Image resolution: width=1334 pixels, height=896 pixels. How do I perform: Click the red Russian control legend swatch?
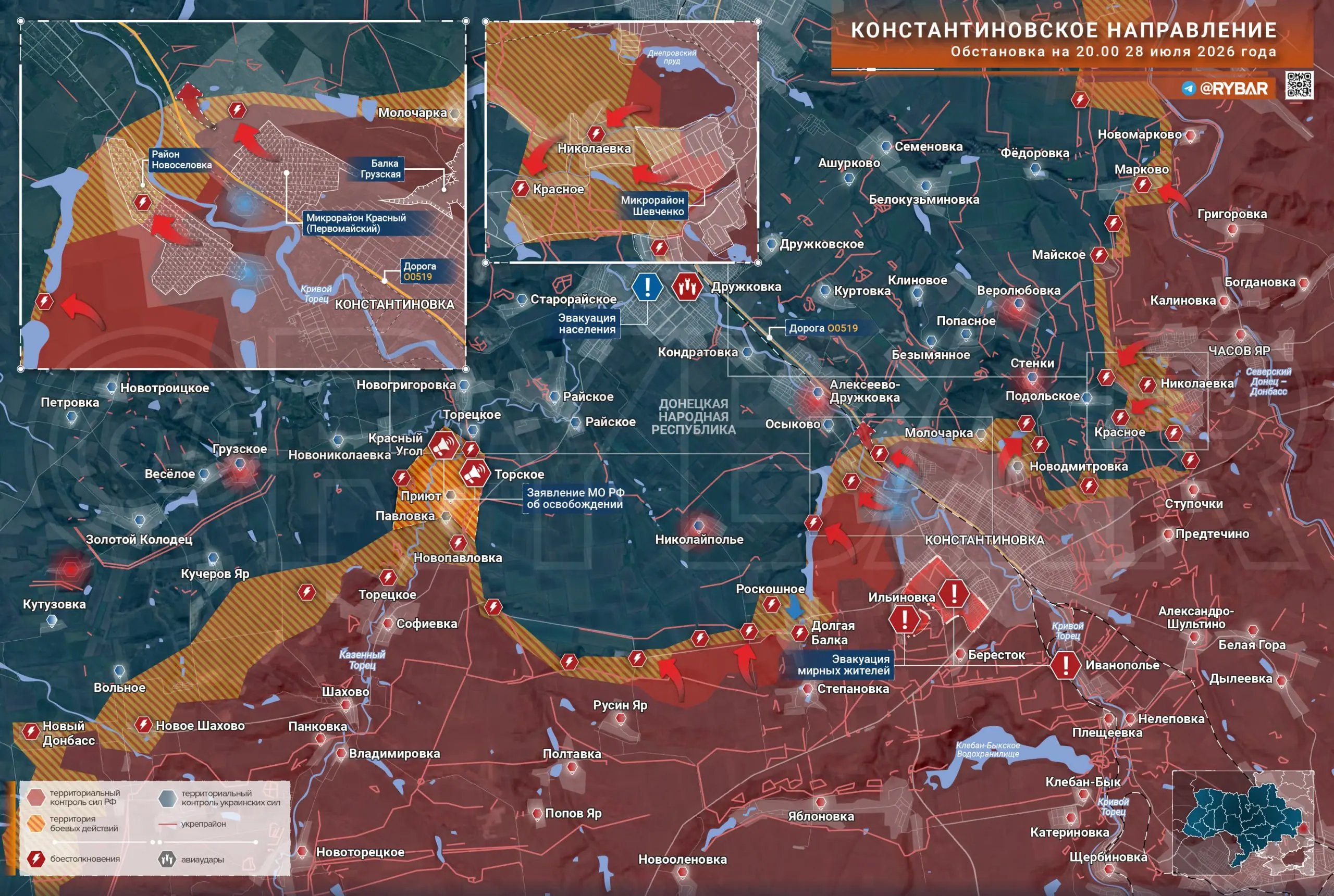(x=35, y=797)
